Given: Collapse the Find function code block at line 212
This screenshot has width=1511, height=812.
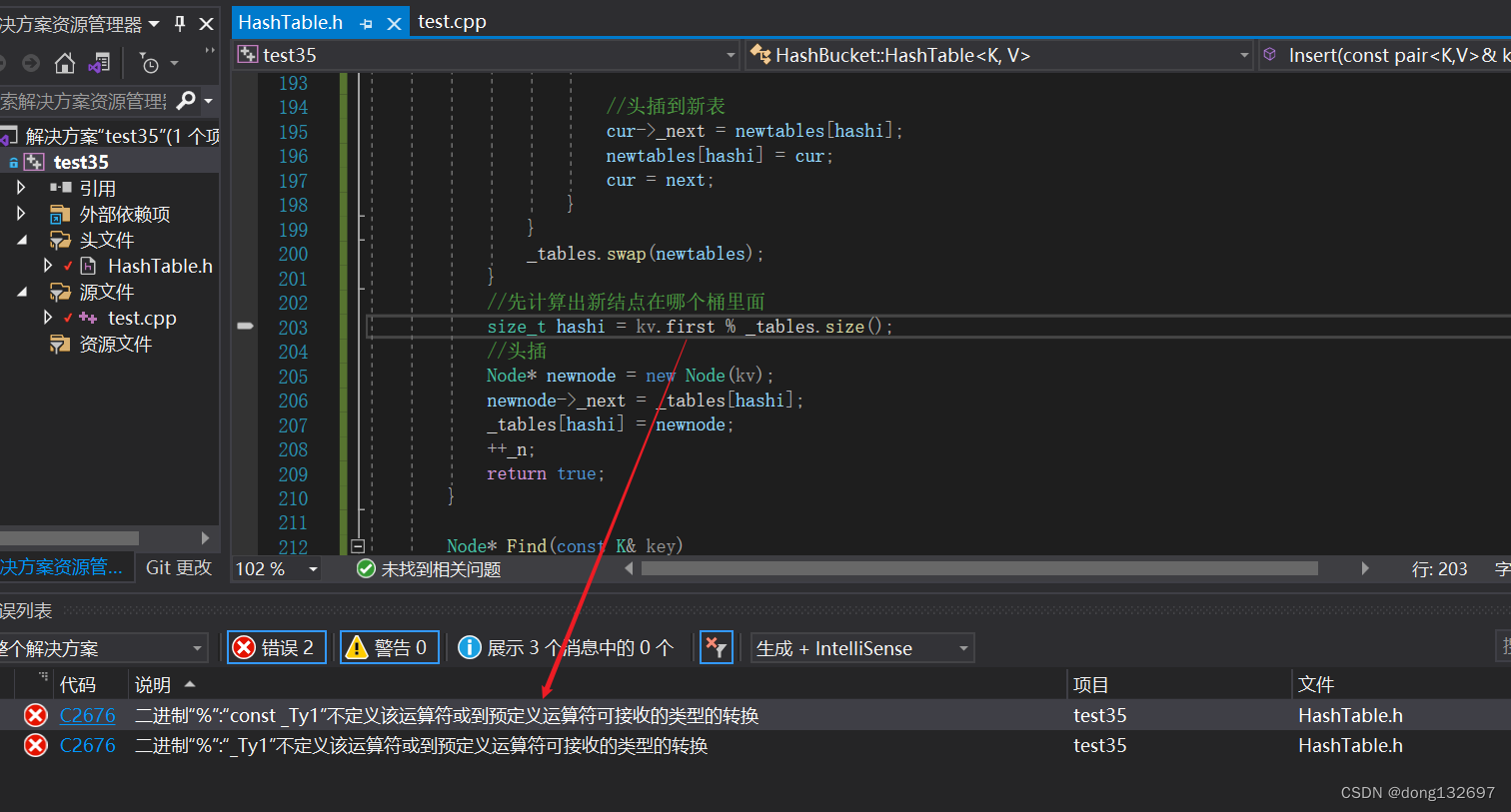Looking at the screenshot, I should coord(358,545).
